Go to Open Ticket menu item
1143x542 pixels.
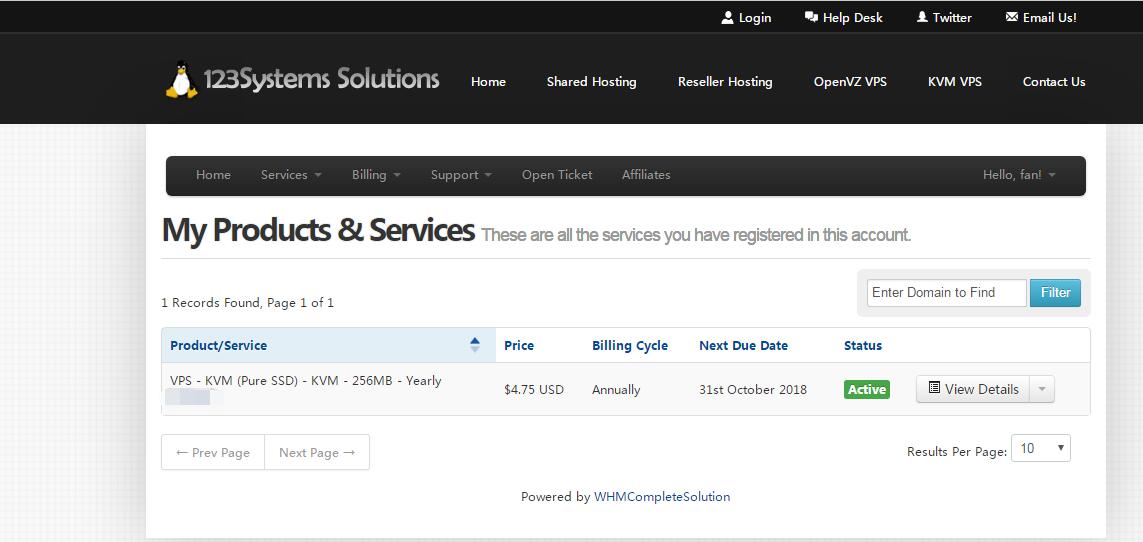557,175
